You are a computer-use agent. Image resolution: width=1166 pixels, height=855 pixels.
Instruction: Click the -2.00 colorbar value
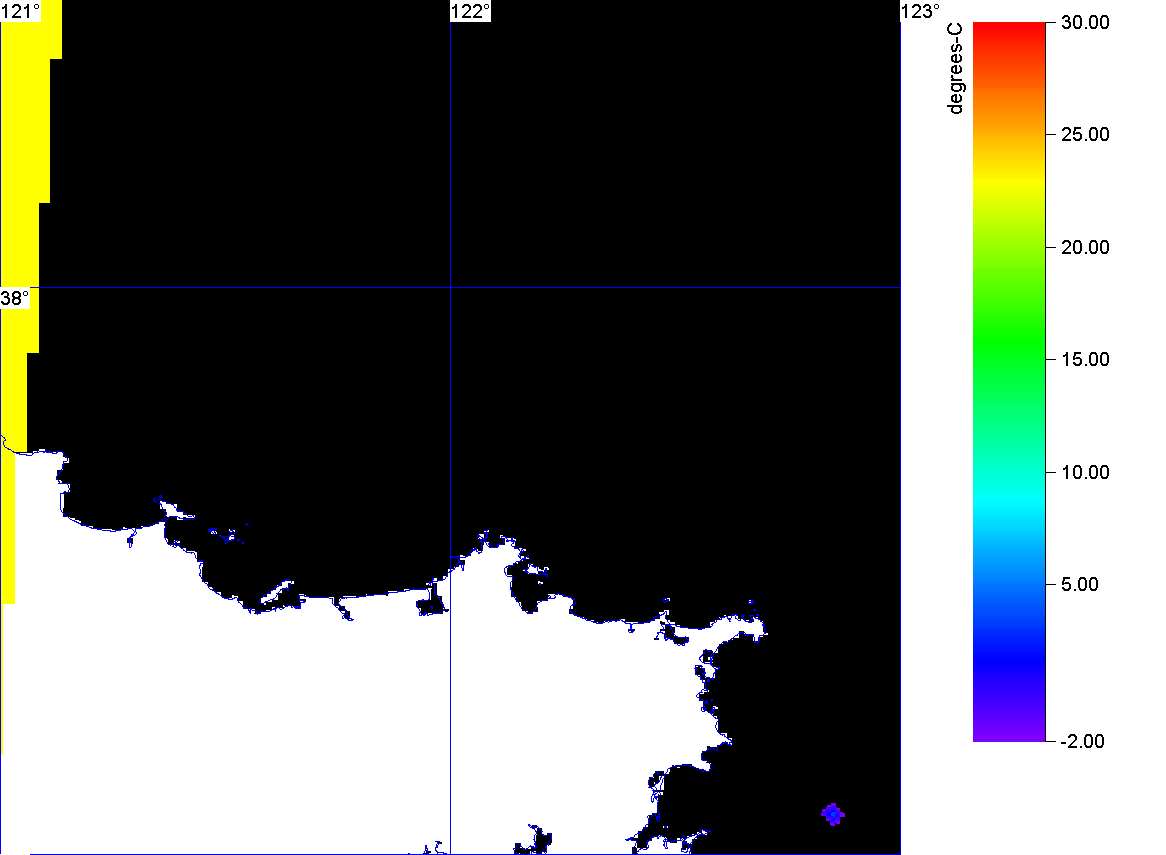point(1082,741)
